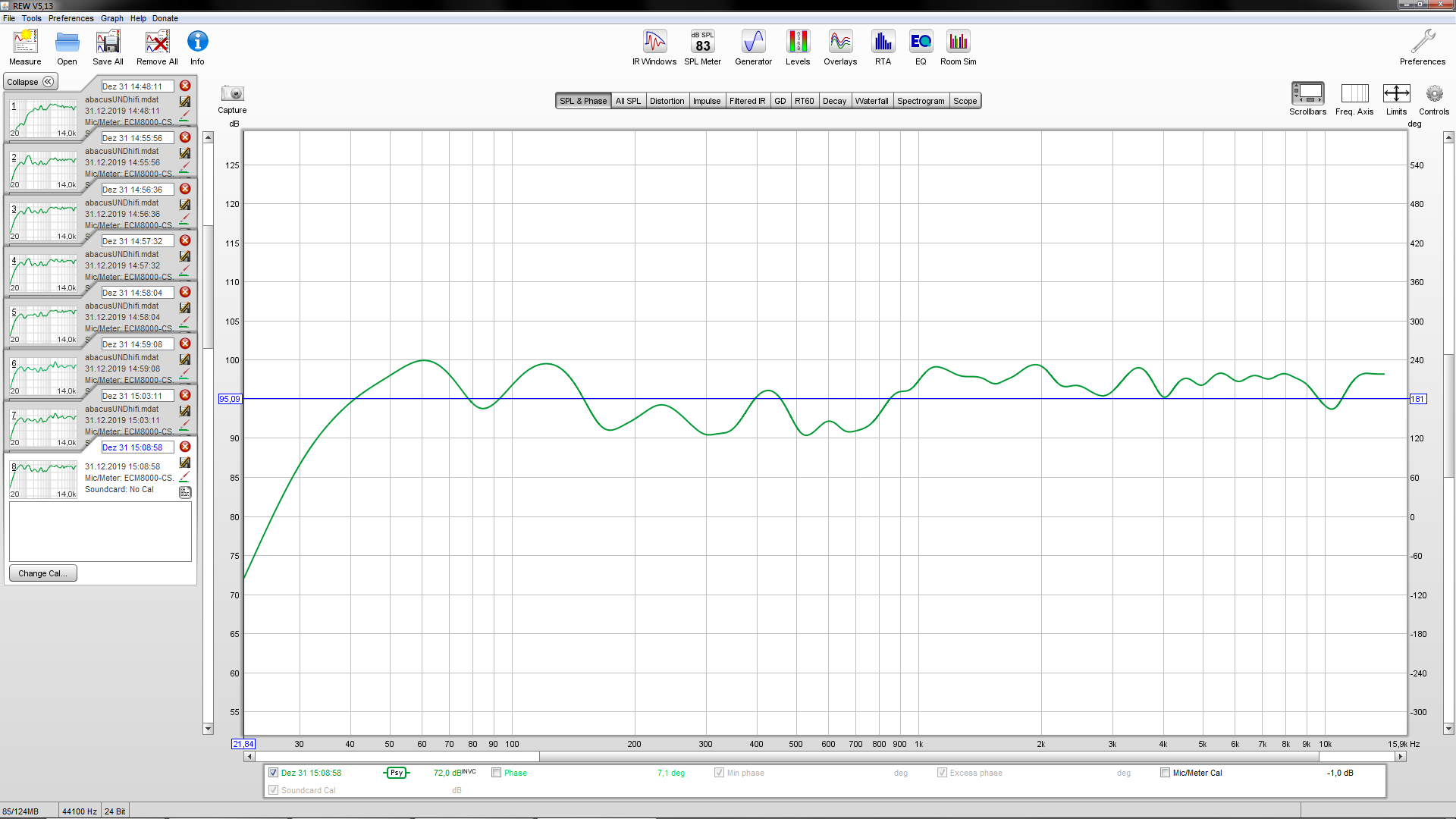
Task: Open the Graph menu
Action: click(111, 18)
